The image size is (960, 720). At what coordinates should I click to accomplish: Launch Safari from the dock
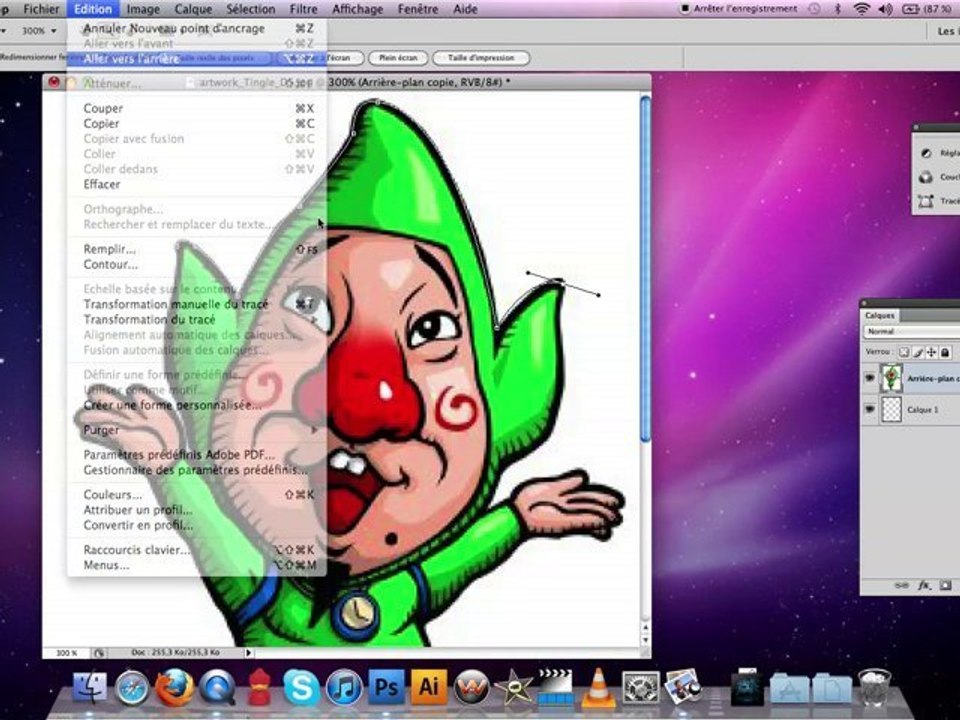click(x=132, y=687)
